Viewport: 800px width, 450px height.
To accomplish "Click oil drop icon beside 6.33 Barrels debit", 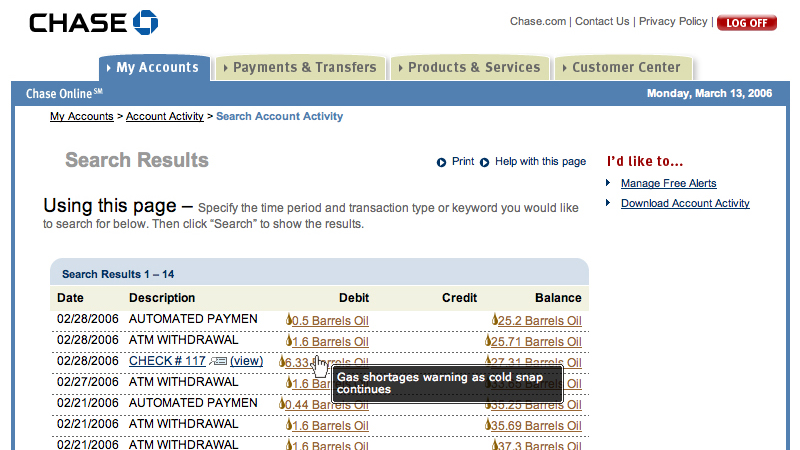I will point(282,361).
